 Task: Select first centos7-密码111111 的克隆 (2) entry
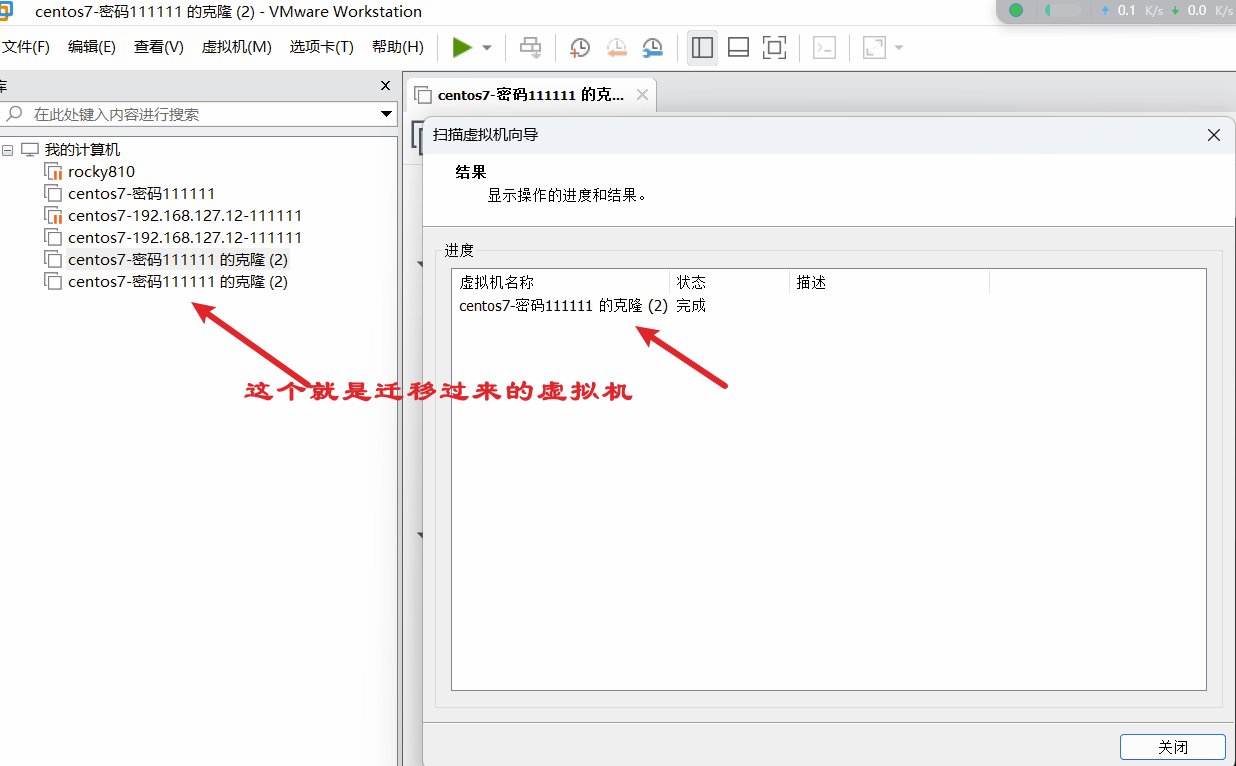[x=178, y=259]
